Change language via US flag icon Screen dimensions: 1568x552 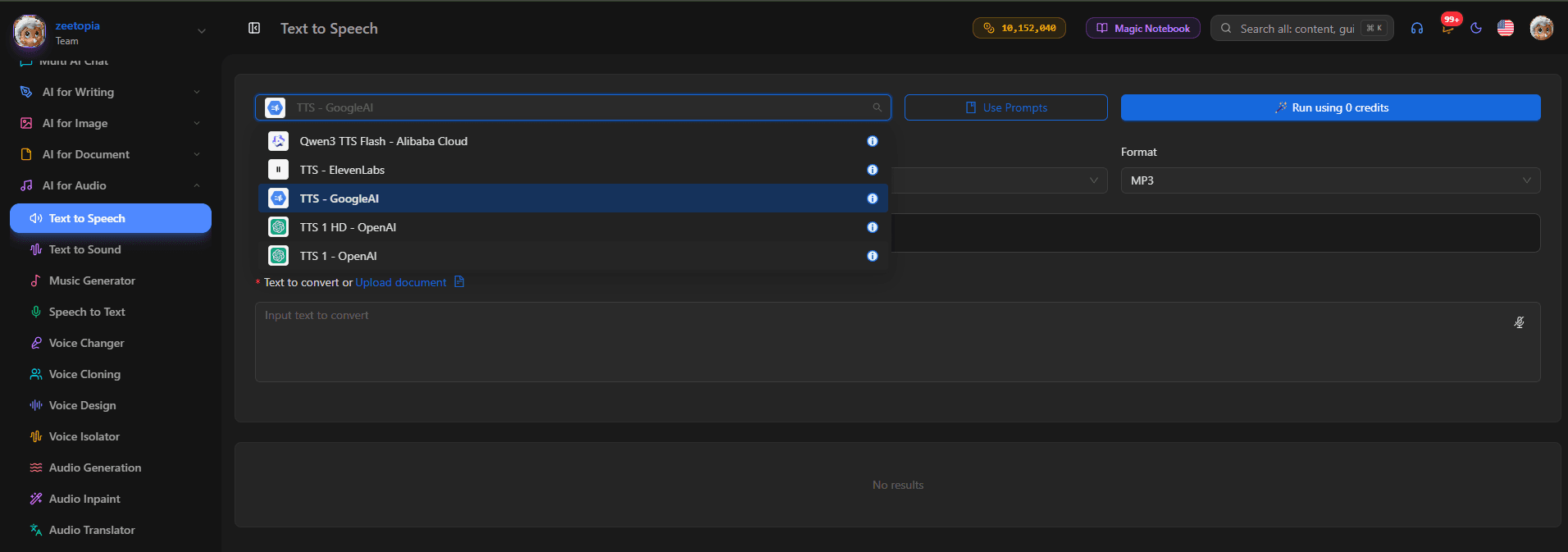[1506, 28]
